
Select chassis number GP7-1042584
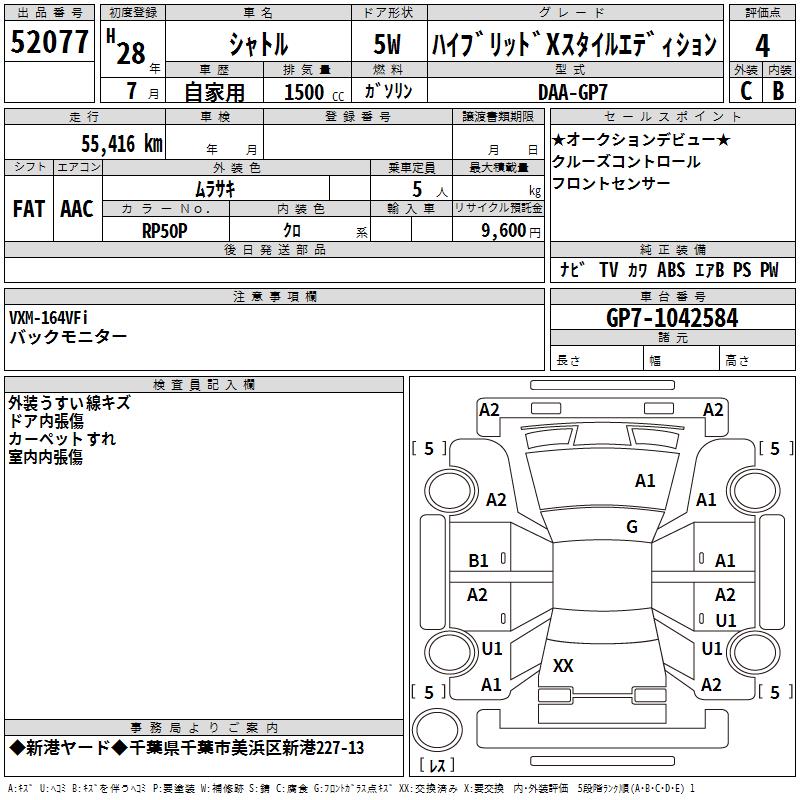click(672, 318)
